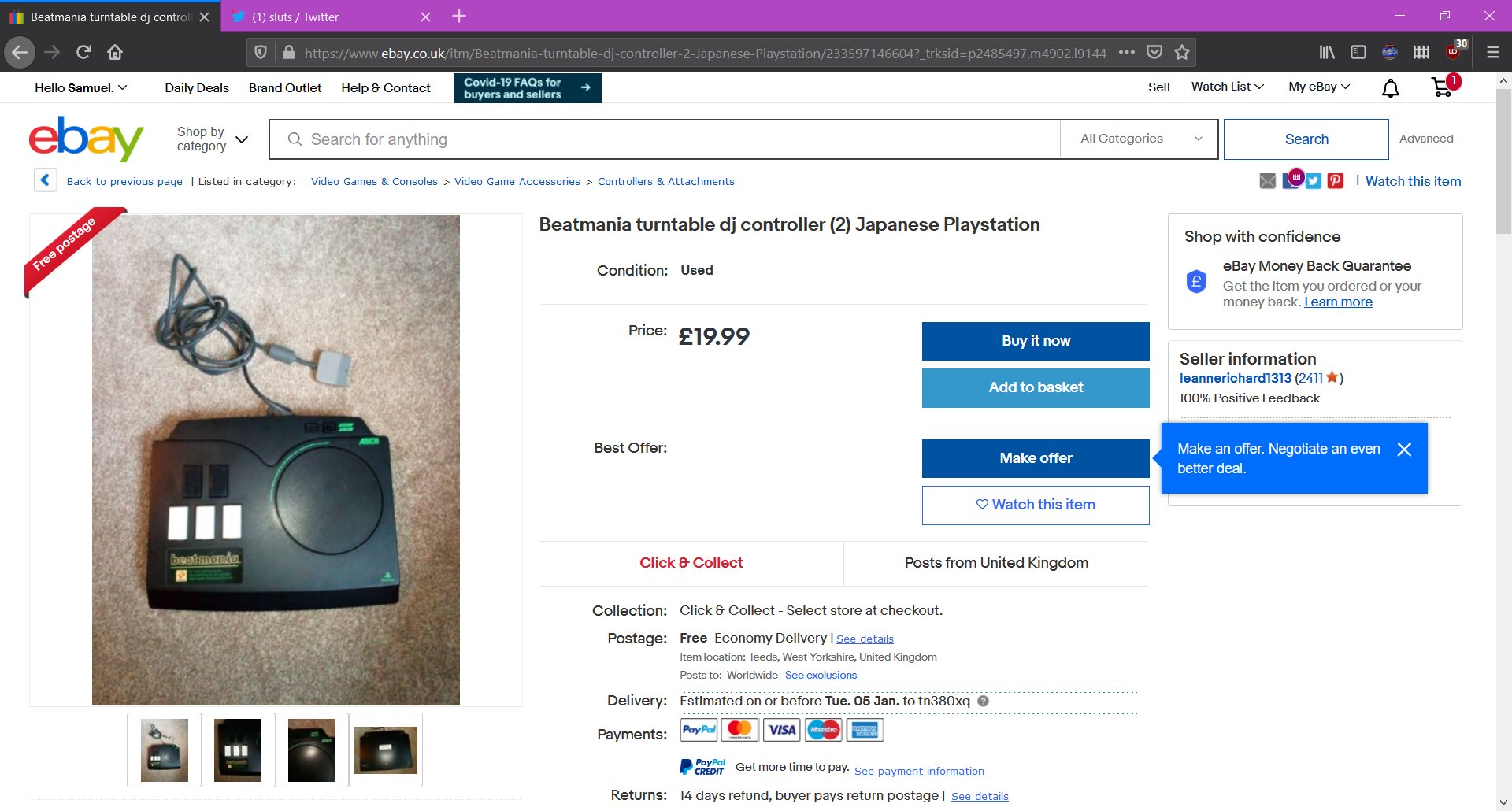Go to the browser home page
1512x811 pixels.
[115, 52]
